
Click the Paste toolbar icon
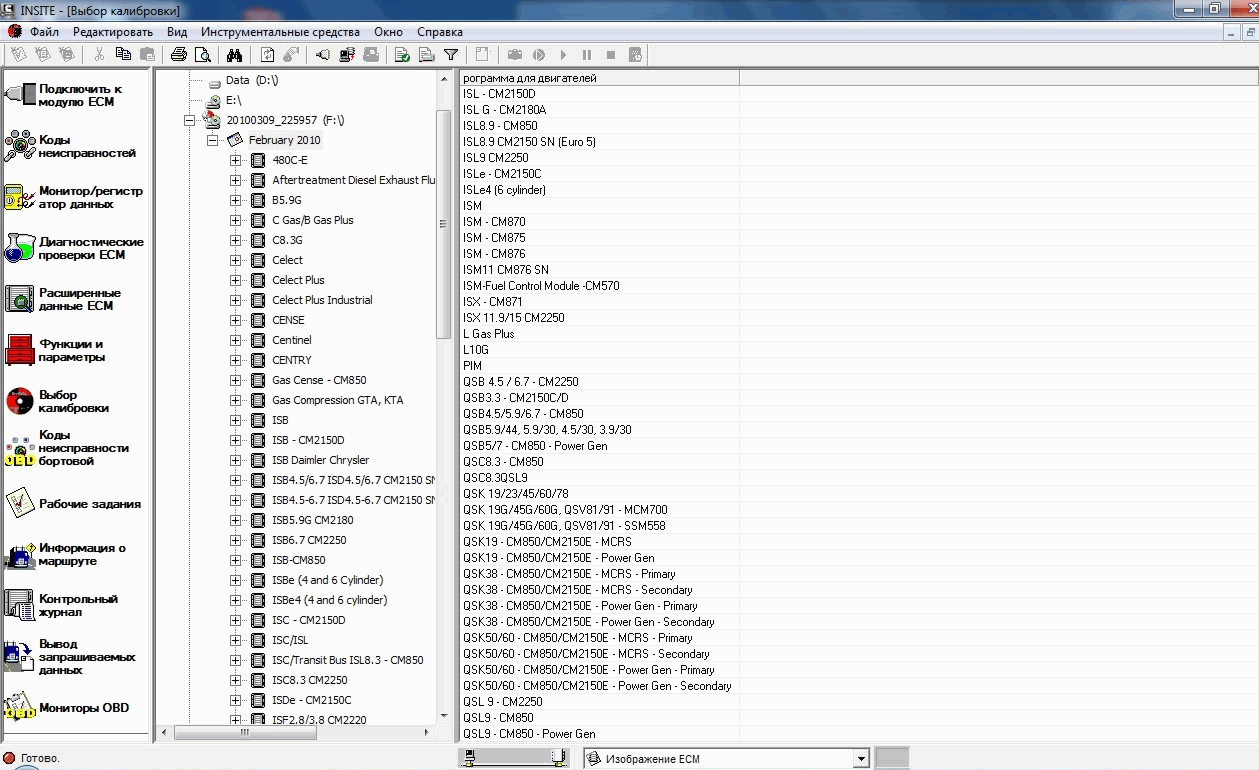pyautogui.click(x=148, y=54)
